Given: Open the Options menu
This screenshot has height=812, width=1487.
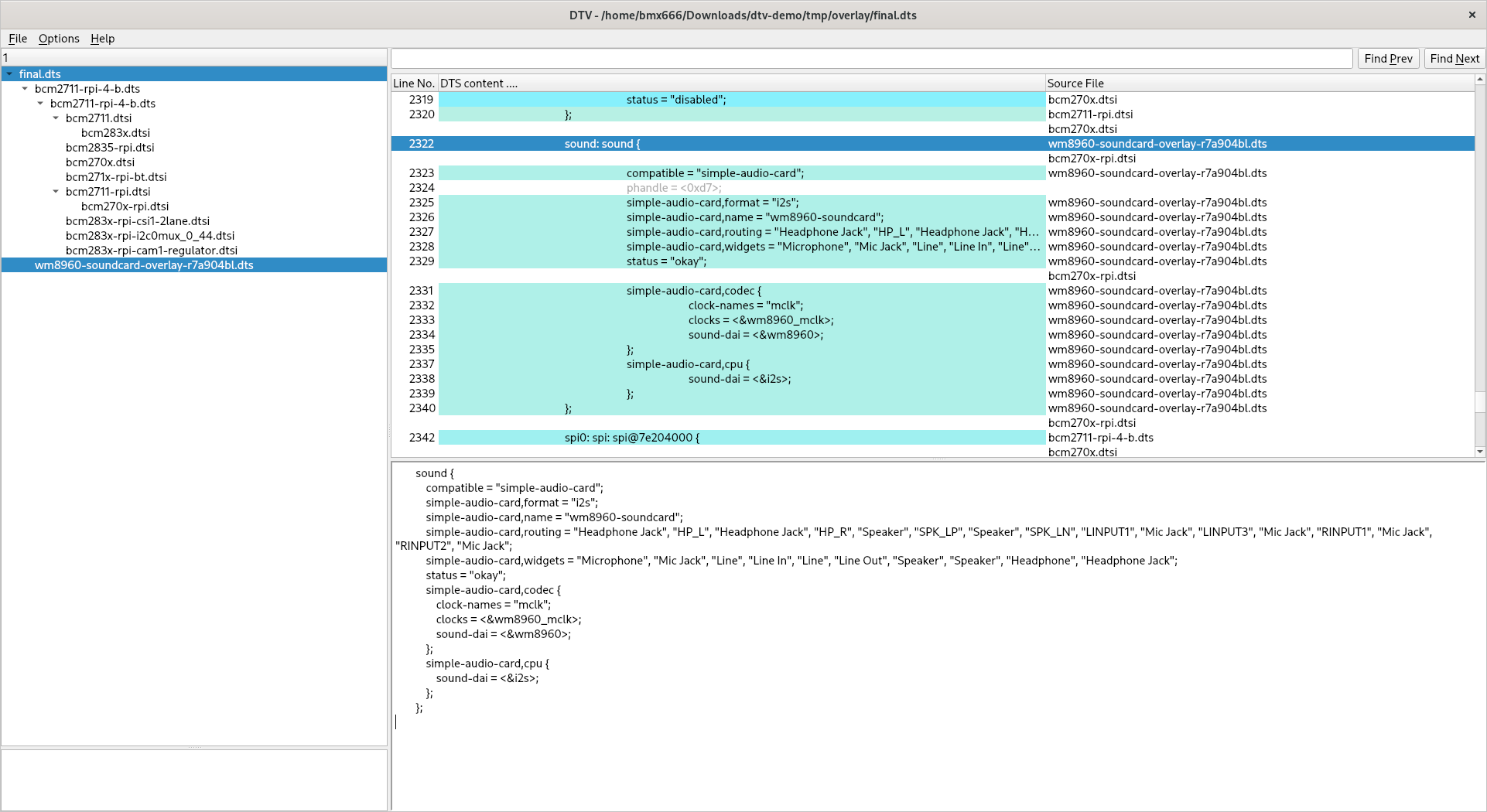Looking at the screenshot, I should pyautogui.click(x=59, y=39).
